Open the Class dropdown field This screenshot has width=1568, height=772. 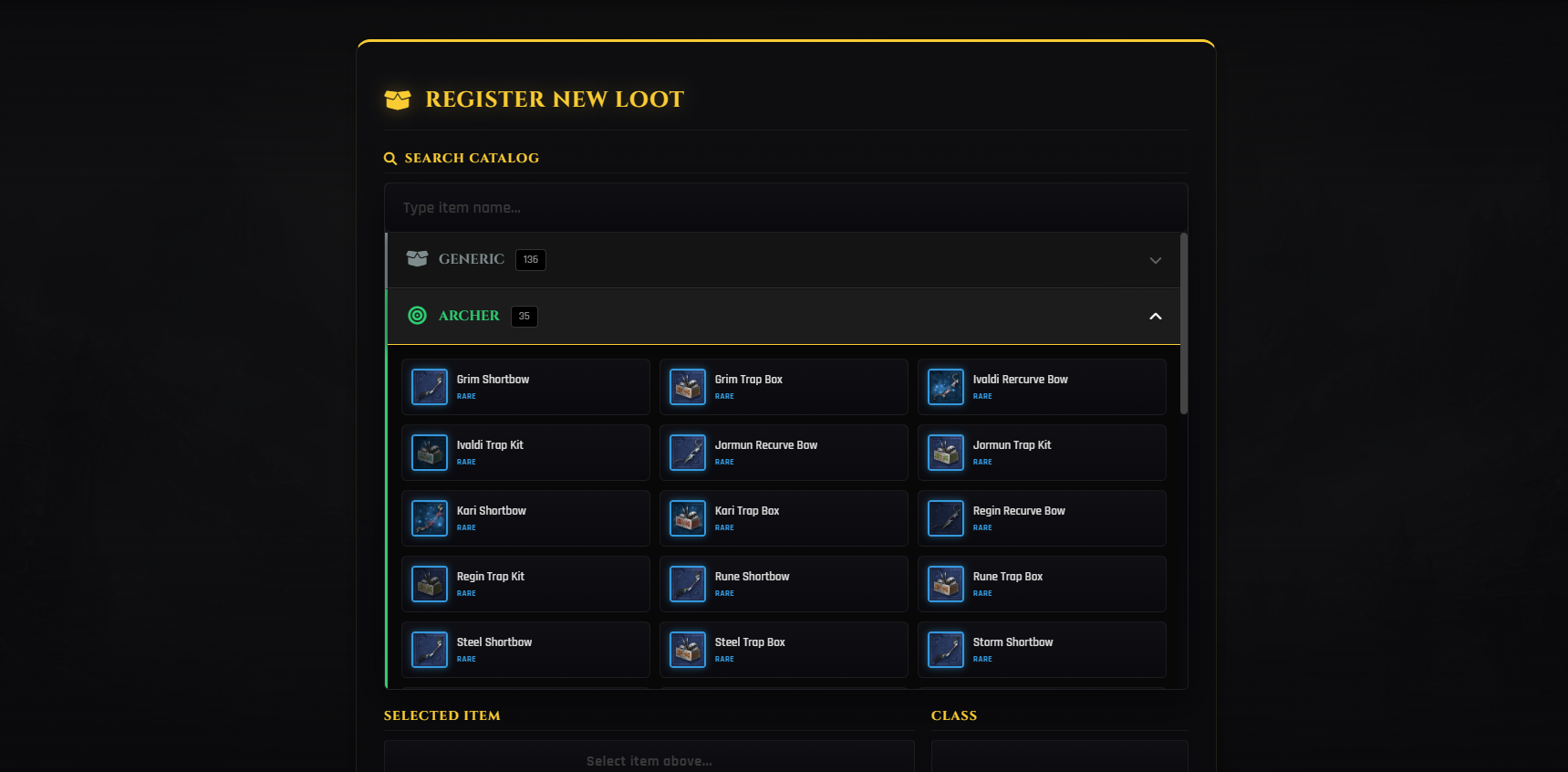(x=1059, y=757)
